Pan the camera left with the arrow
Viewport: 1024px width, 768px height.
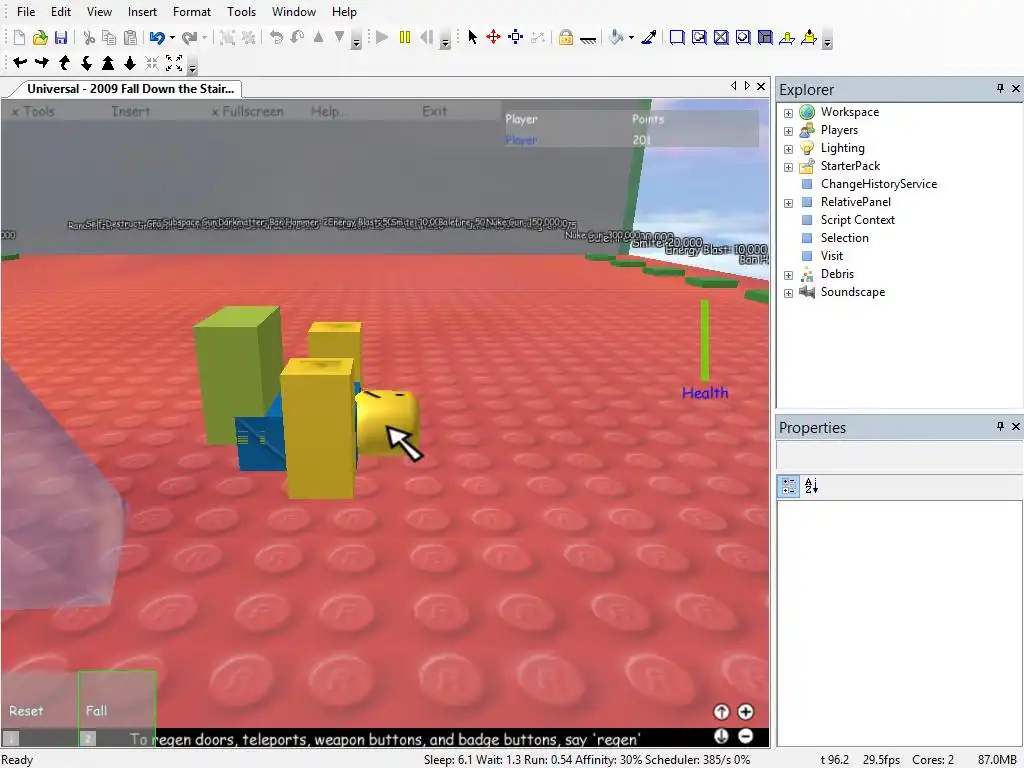point(20,63)
